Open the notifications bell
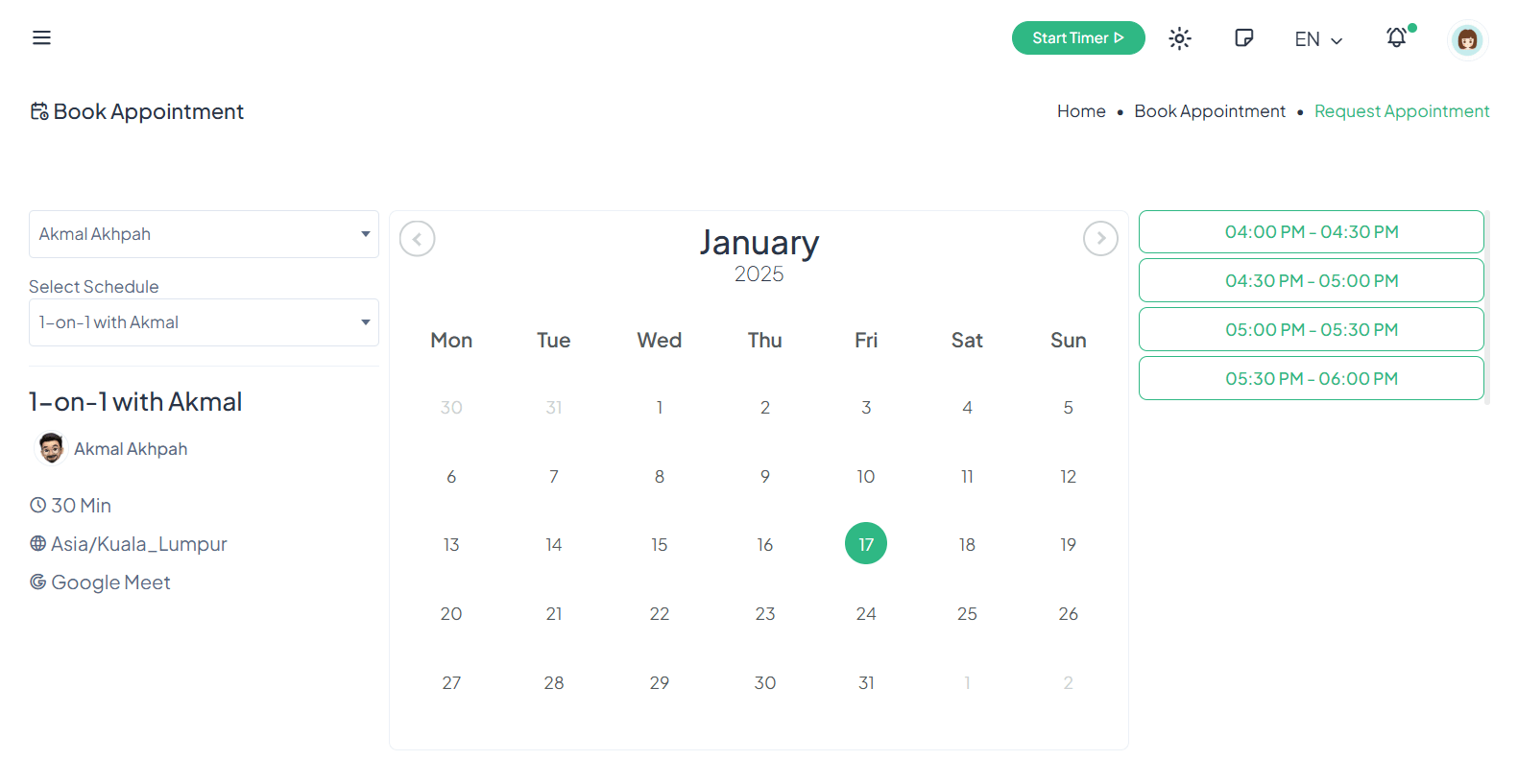Screen dimensions: 1518x784 (x=1397, y=37)
